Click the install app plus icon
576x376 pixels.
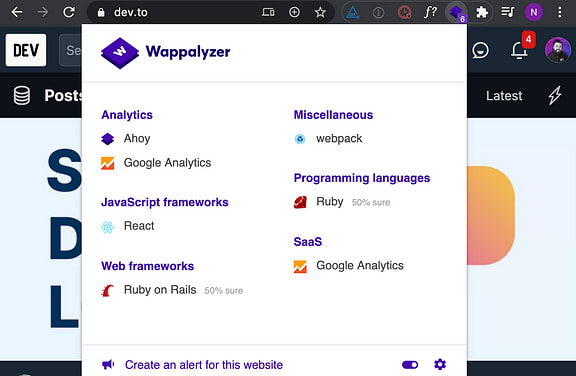point(294,12)
